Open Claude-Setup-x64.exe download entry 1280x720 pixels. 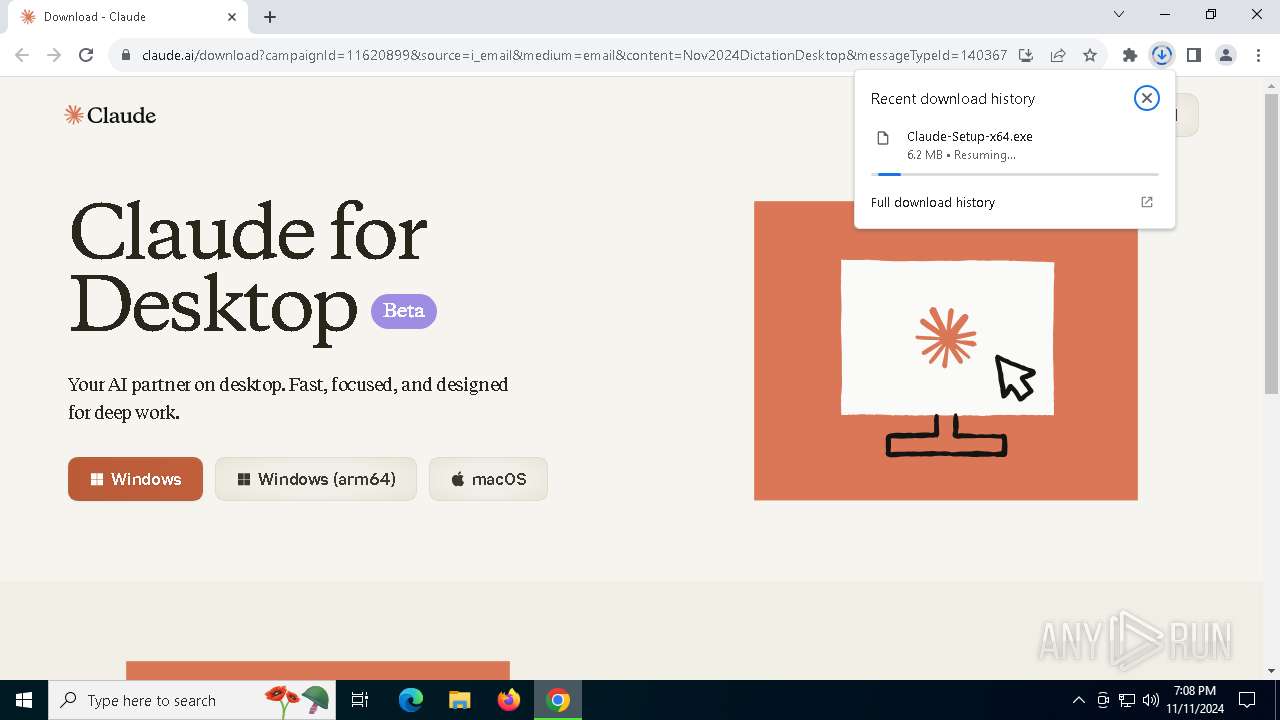click(1014, 145)
